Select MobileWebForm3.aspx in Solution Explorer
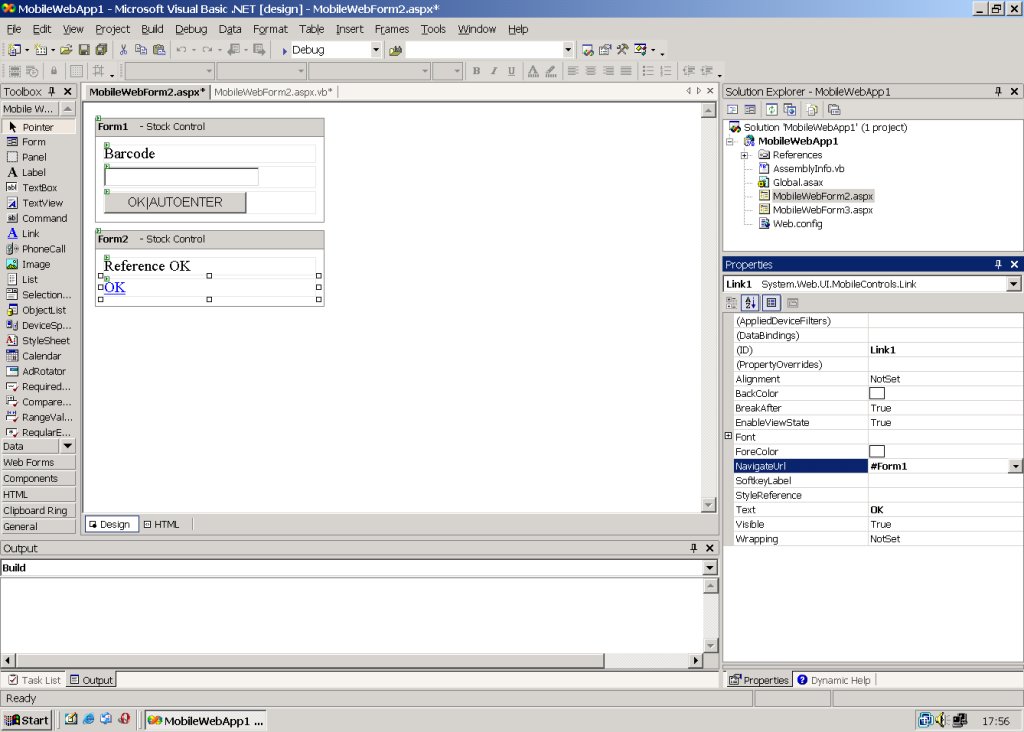Screen dimensions: 1024x732 822,210
